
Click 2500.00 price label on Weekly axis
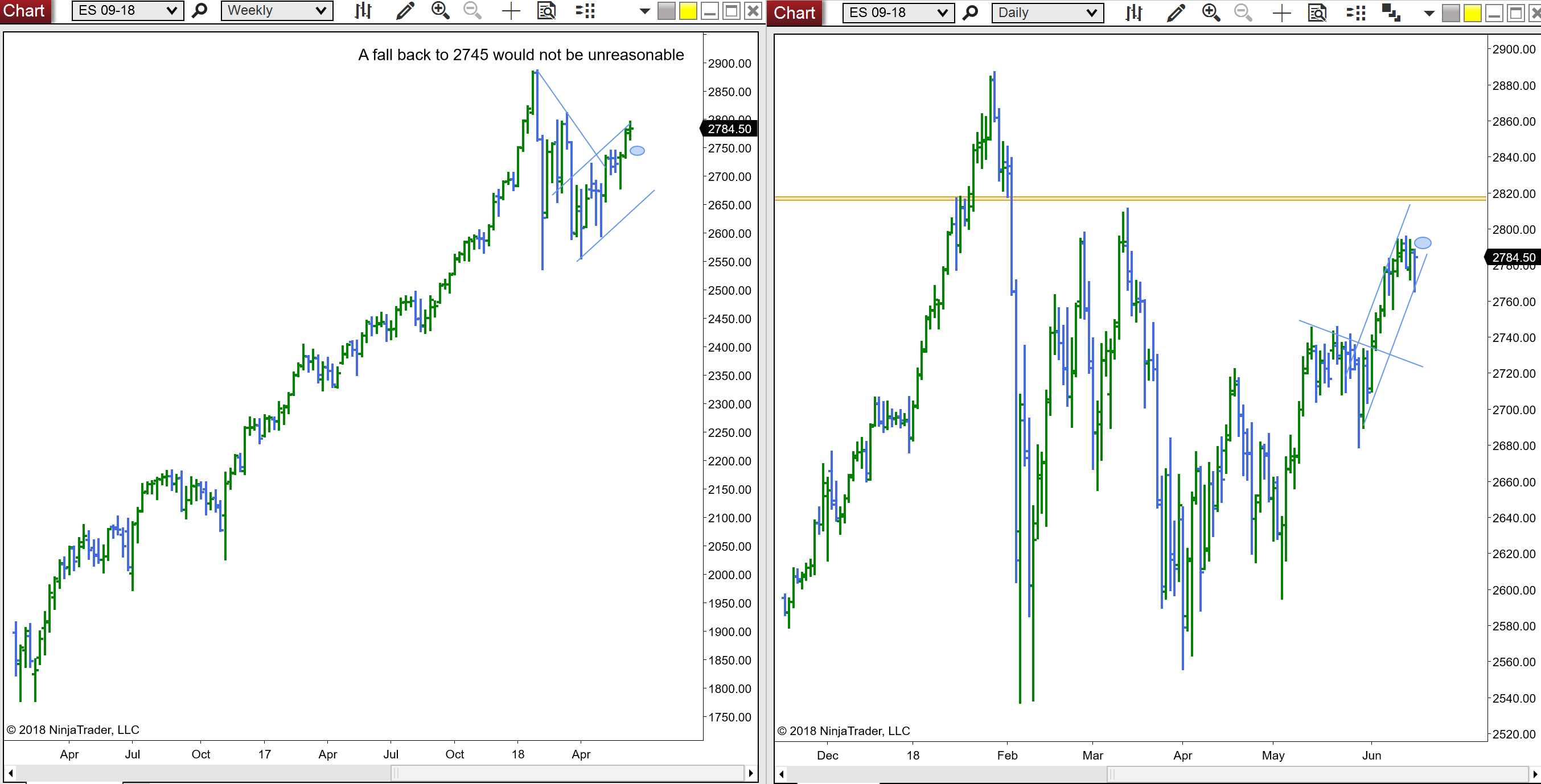(729, 291)
